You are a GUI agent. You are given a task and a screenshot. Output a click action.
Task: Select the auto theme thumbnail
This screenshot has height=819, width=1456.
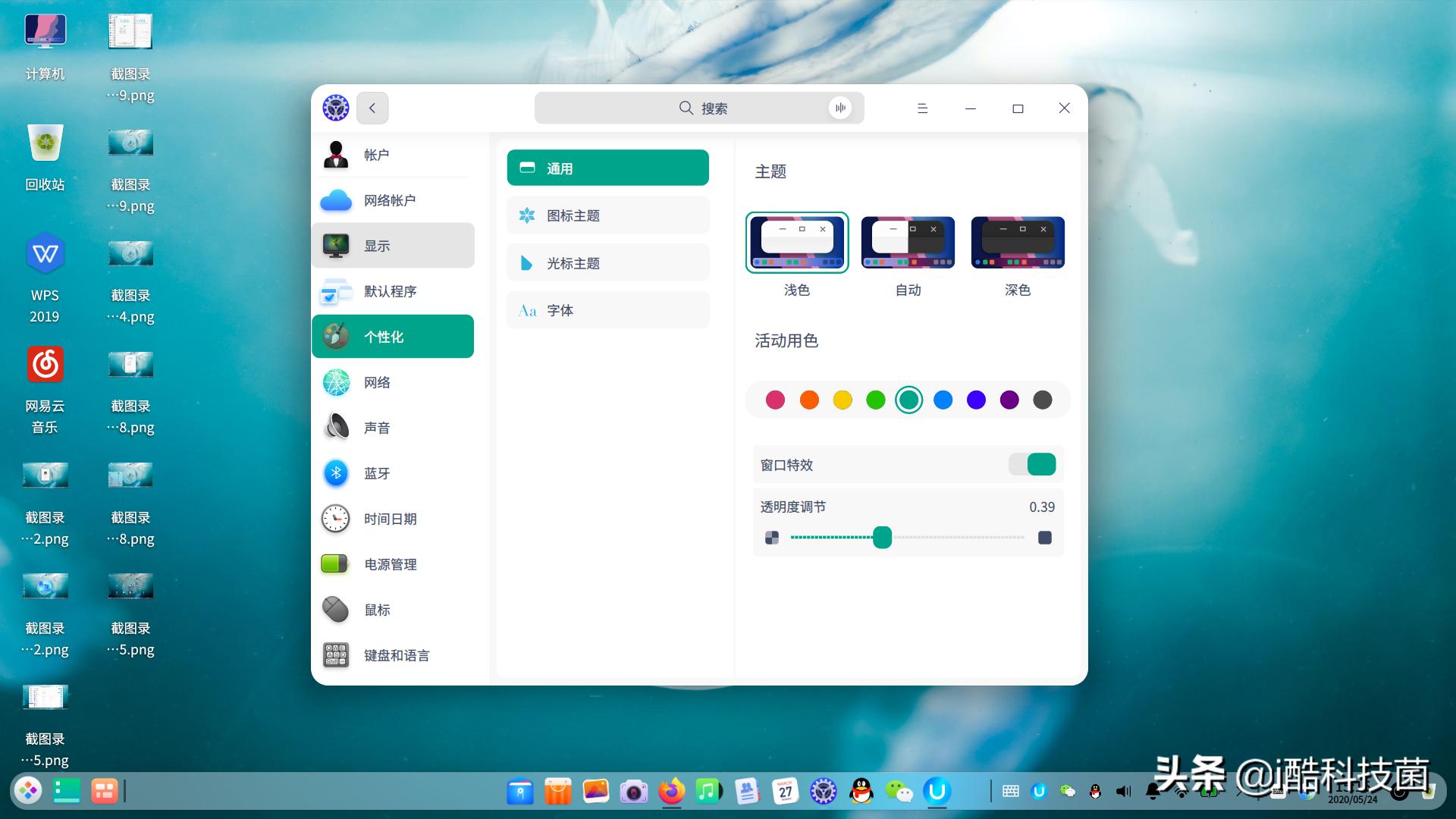(908, 243)
